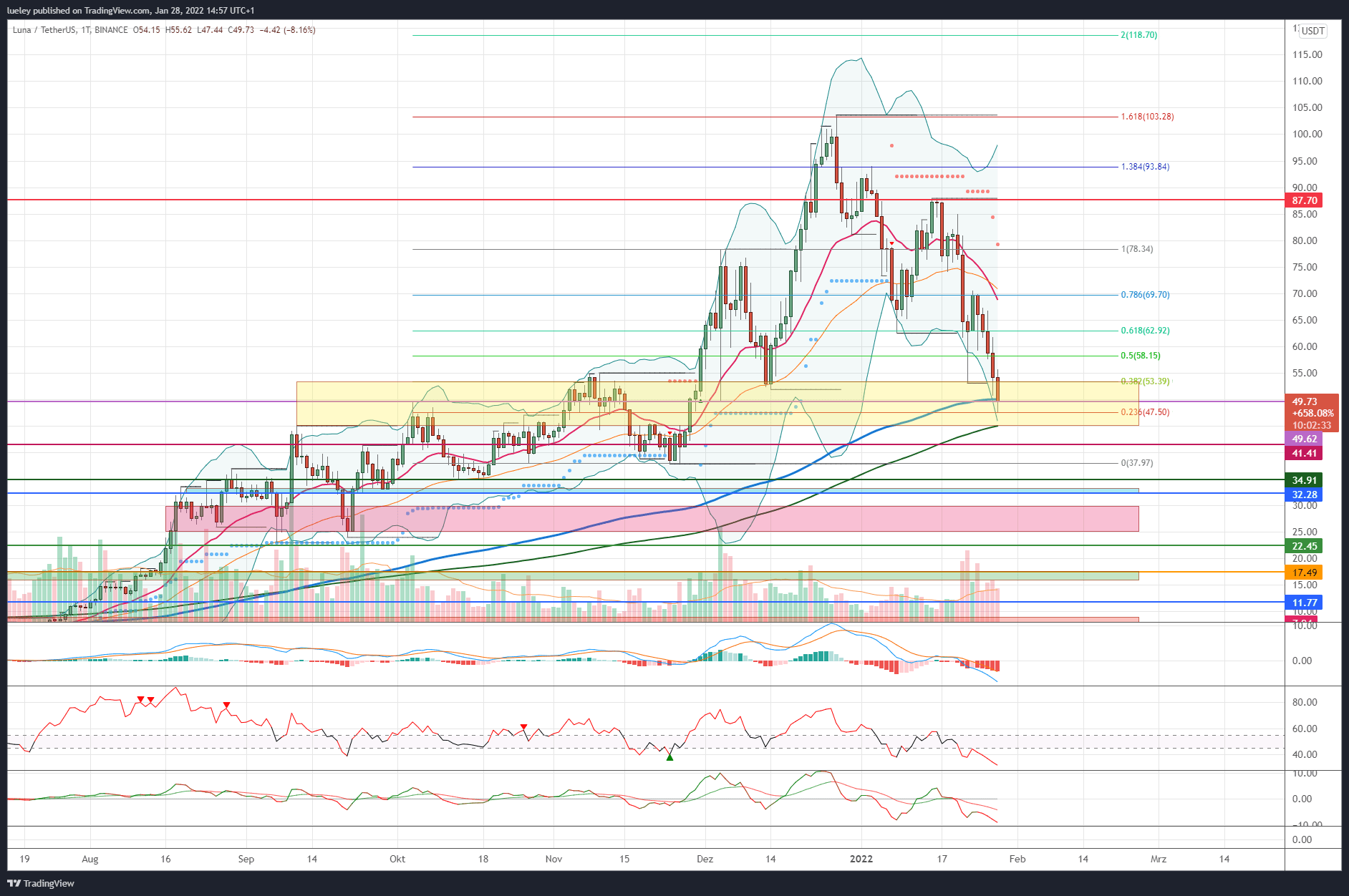This screenshot has width=1349, height=896.
Task: Select the Fibonacci label 0(37.97)
Action: tap(1136, 463)
